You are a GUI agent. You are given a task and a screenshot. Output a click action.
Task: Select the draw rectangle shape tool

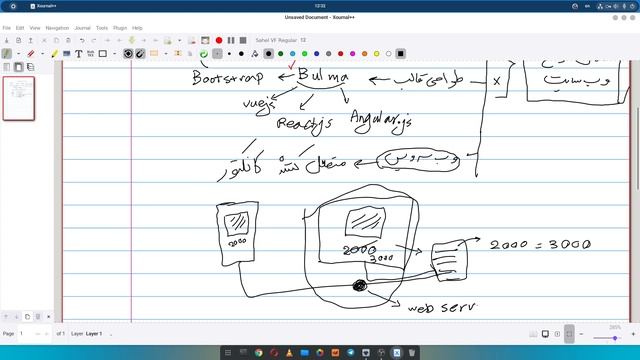[x=103, y=53]
